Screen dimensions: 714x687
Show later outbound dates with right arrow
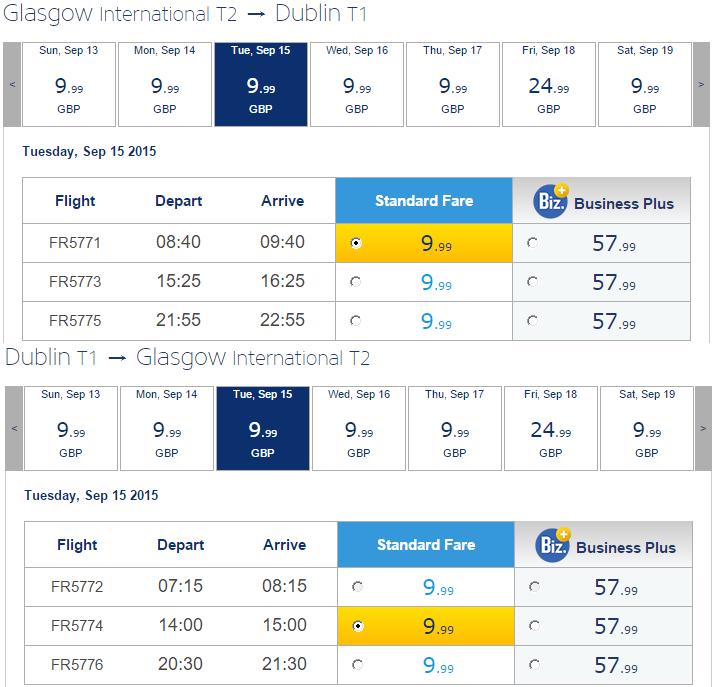[701, 85]
